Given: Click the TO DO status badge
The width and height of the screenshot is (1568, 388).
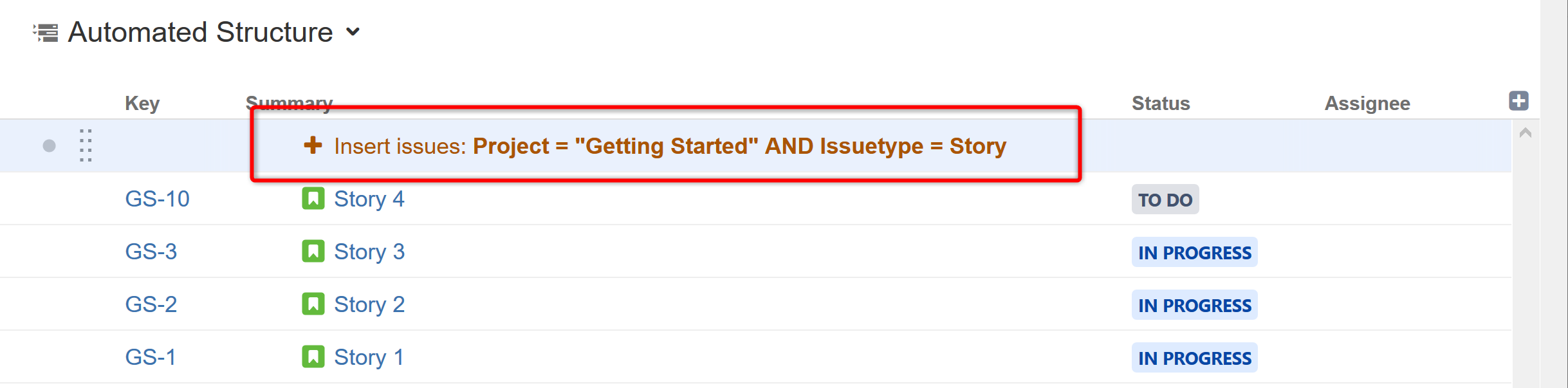Looking at the screenshot, I should 1165,200.
